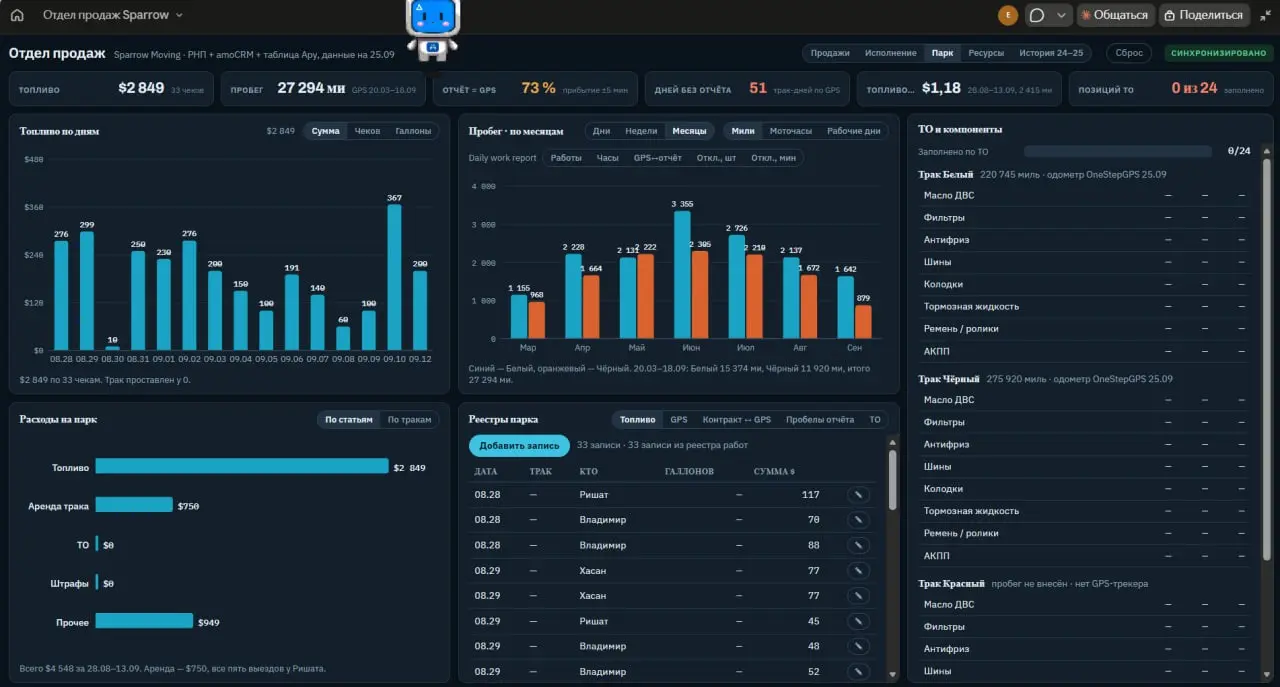The height and width of the screenshot is (687, 1280).
Task: Click the Топливо bar in expenses chart
Action: point(242,467)
